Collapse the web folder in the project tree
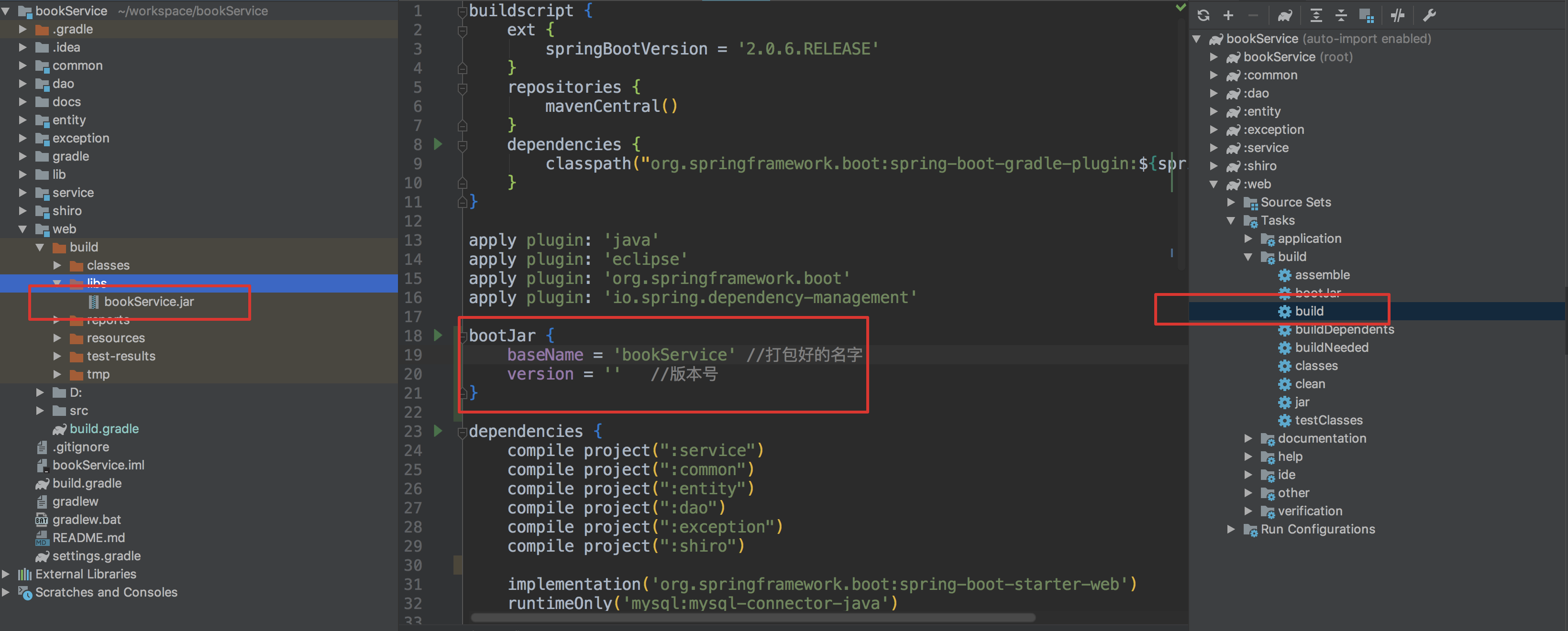The image size is (1568, 631). 23,229
